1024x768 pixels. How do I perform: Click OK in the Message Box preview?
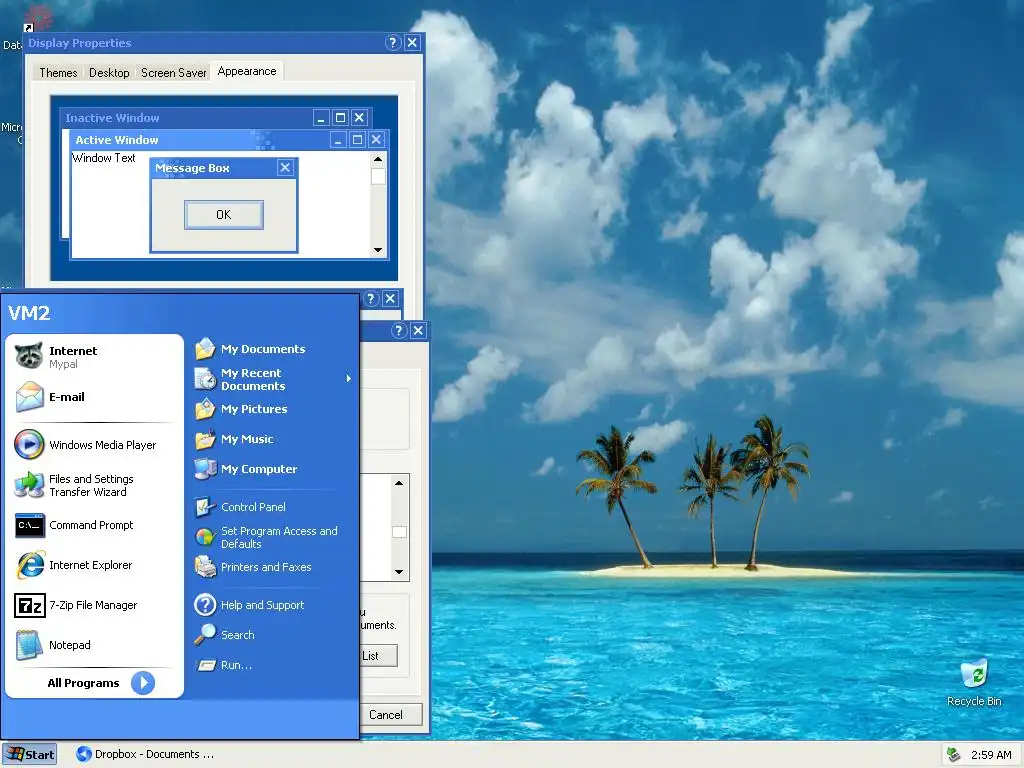click(224, 215)
